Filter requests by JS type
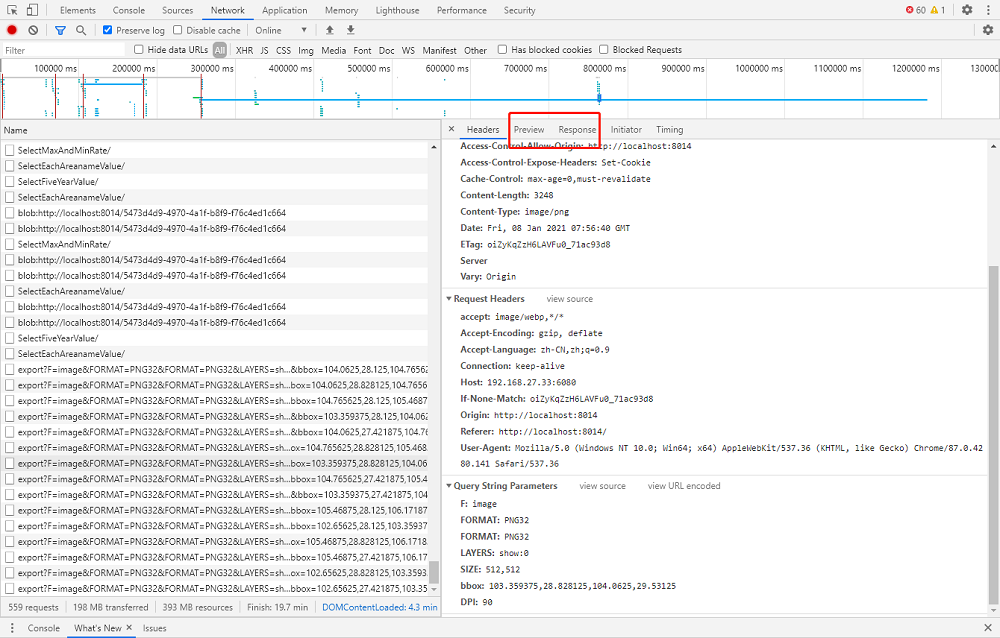This screenshot has height=638, width=1000. (x=264, y=50)
